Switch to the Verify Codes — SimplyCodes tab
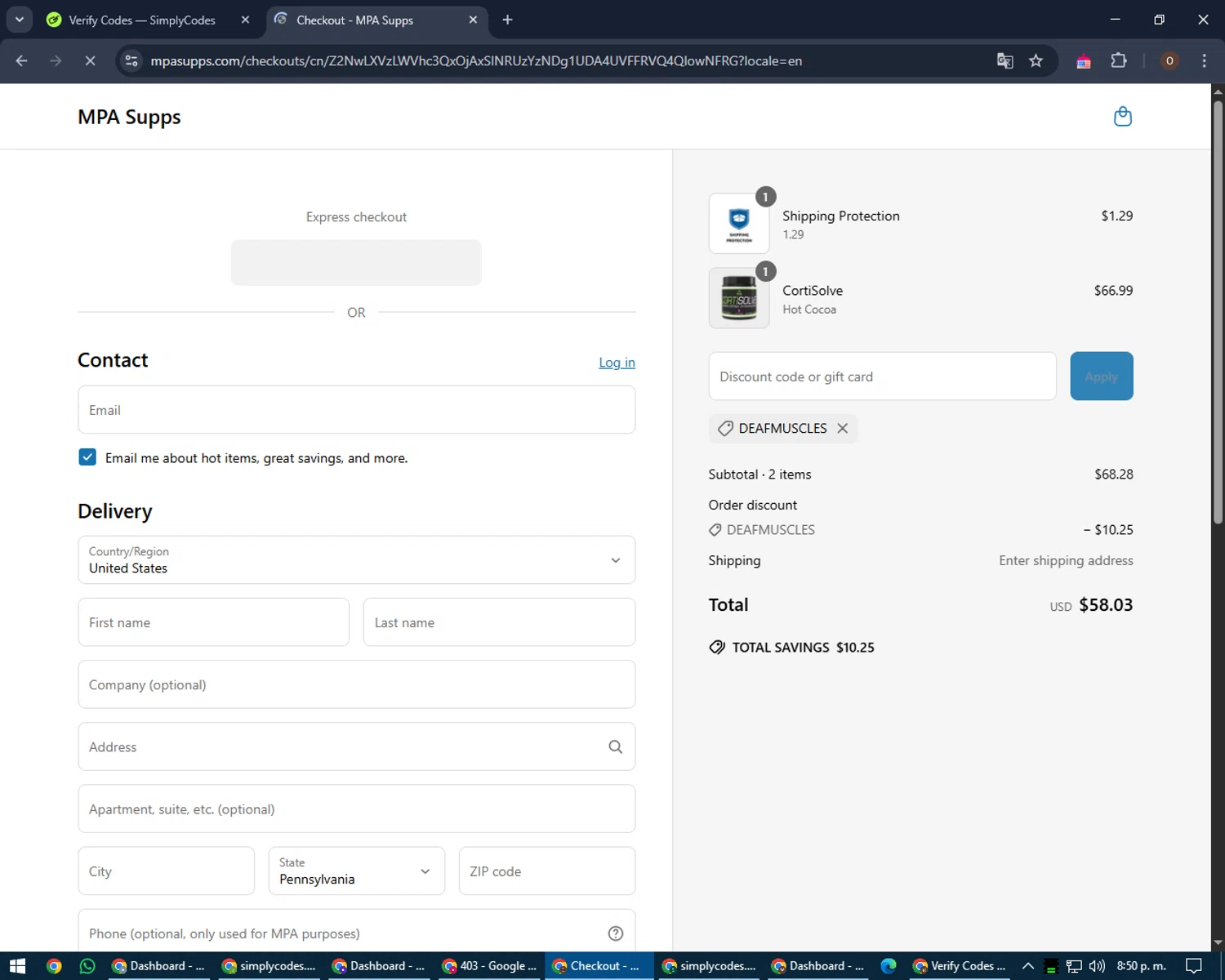This screenshot has width=1225, height=980. pyautogui.click(x=142, y=20)
